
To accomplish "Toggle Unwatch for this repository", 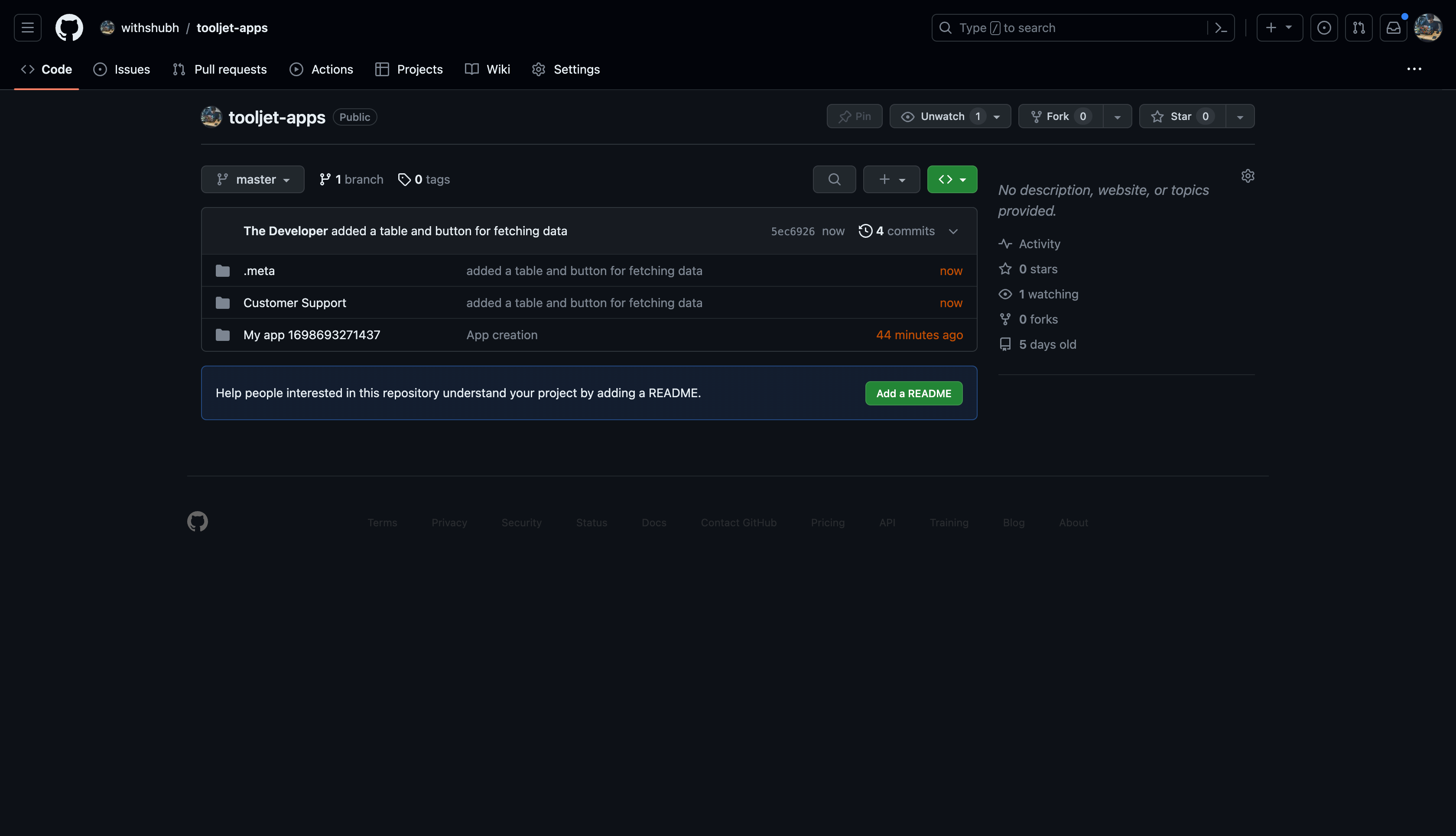I will coord(942,117).
